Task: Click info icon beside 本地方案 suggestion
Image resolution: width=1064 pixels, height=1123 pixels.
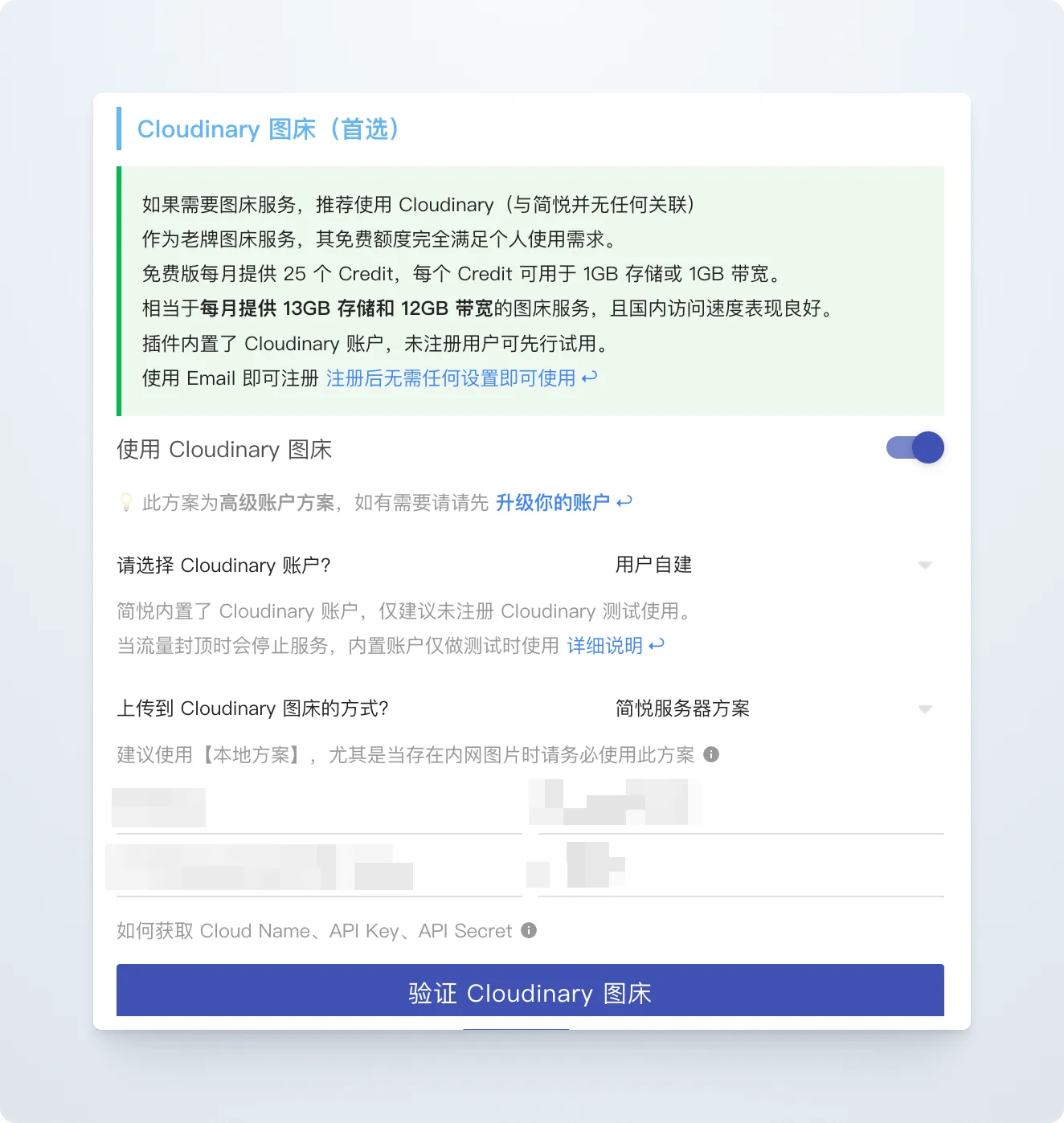Action: point(711,754)
